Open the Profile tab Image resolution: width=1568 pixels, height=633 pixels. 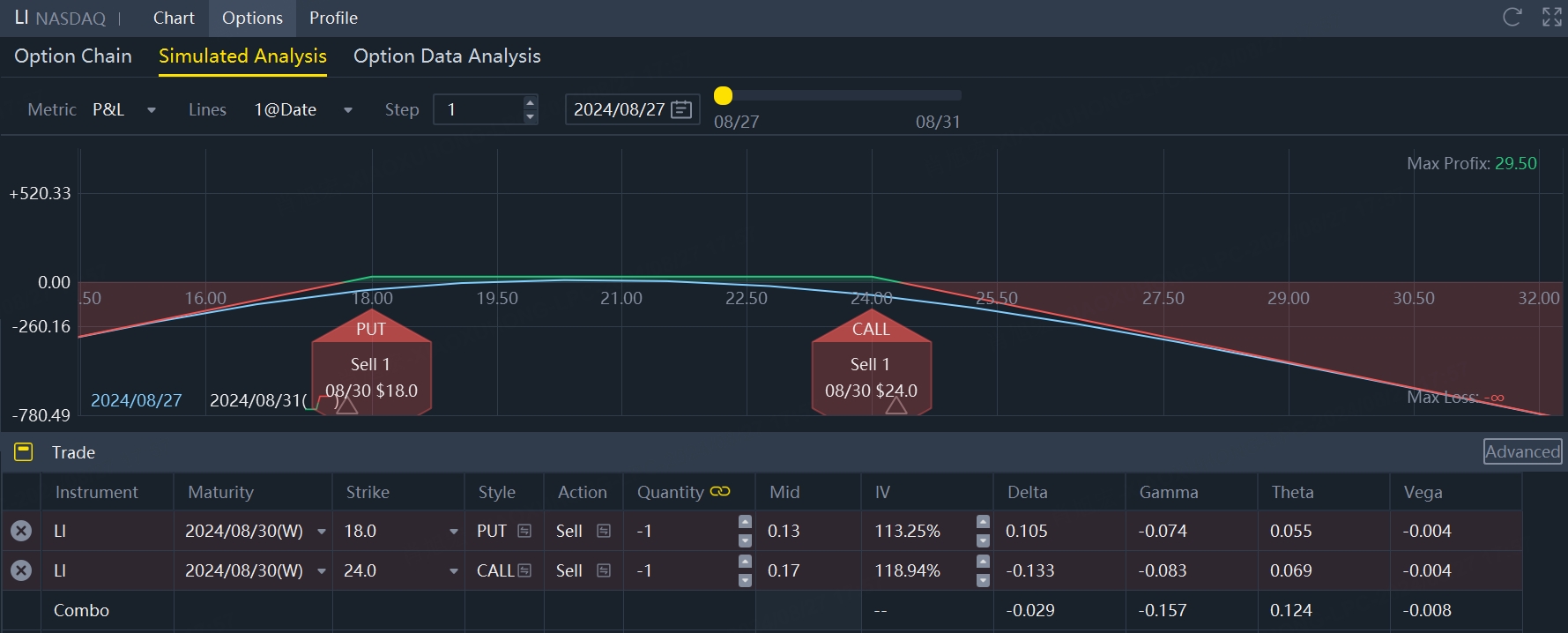coord(333,18)
